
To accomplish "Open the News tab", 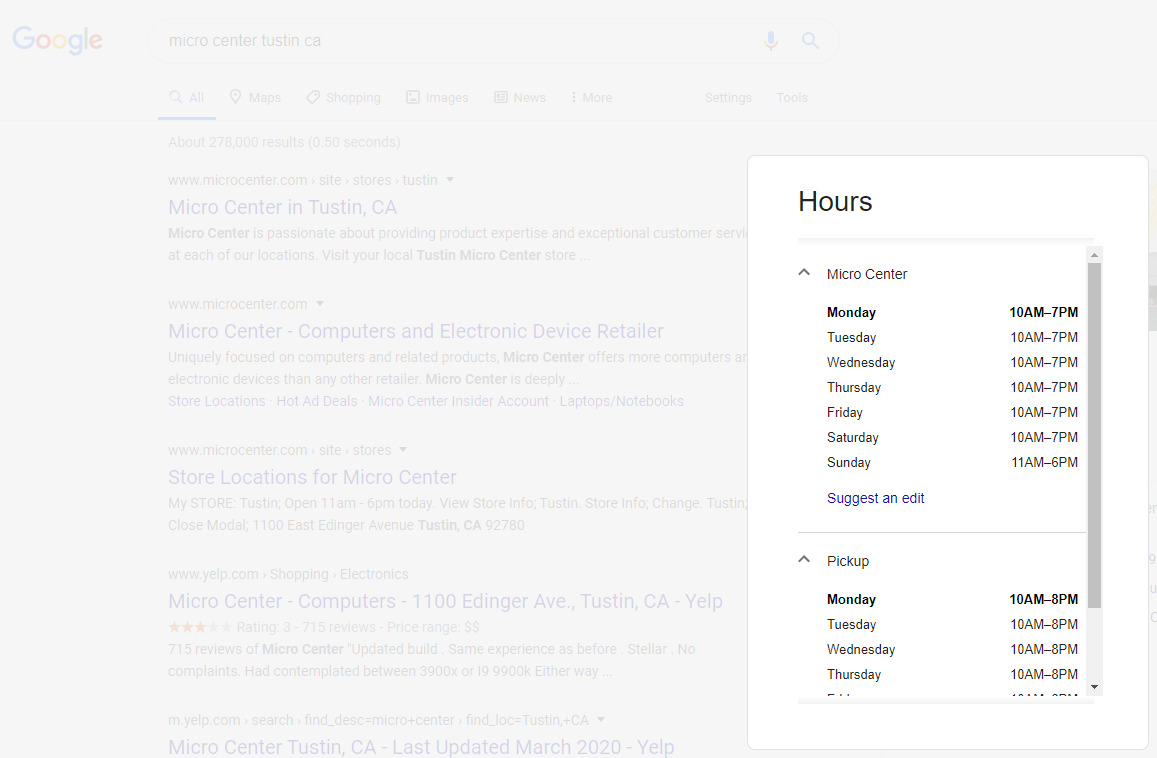I will (520, 97).
